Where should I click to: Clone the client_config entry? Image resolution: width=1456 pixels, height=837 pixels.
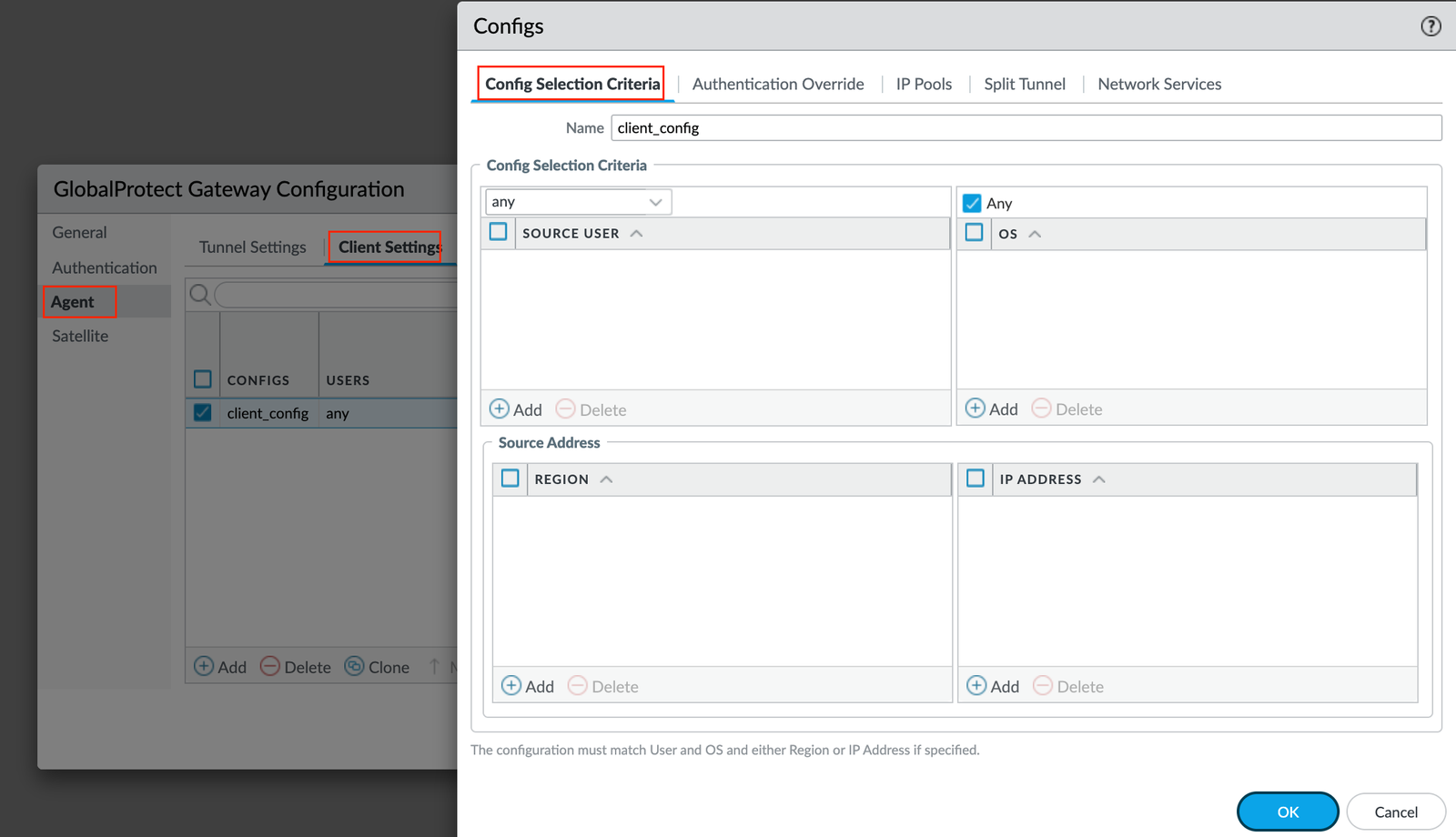click(x=377, y=666)
